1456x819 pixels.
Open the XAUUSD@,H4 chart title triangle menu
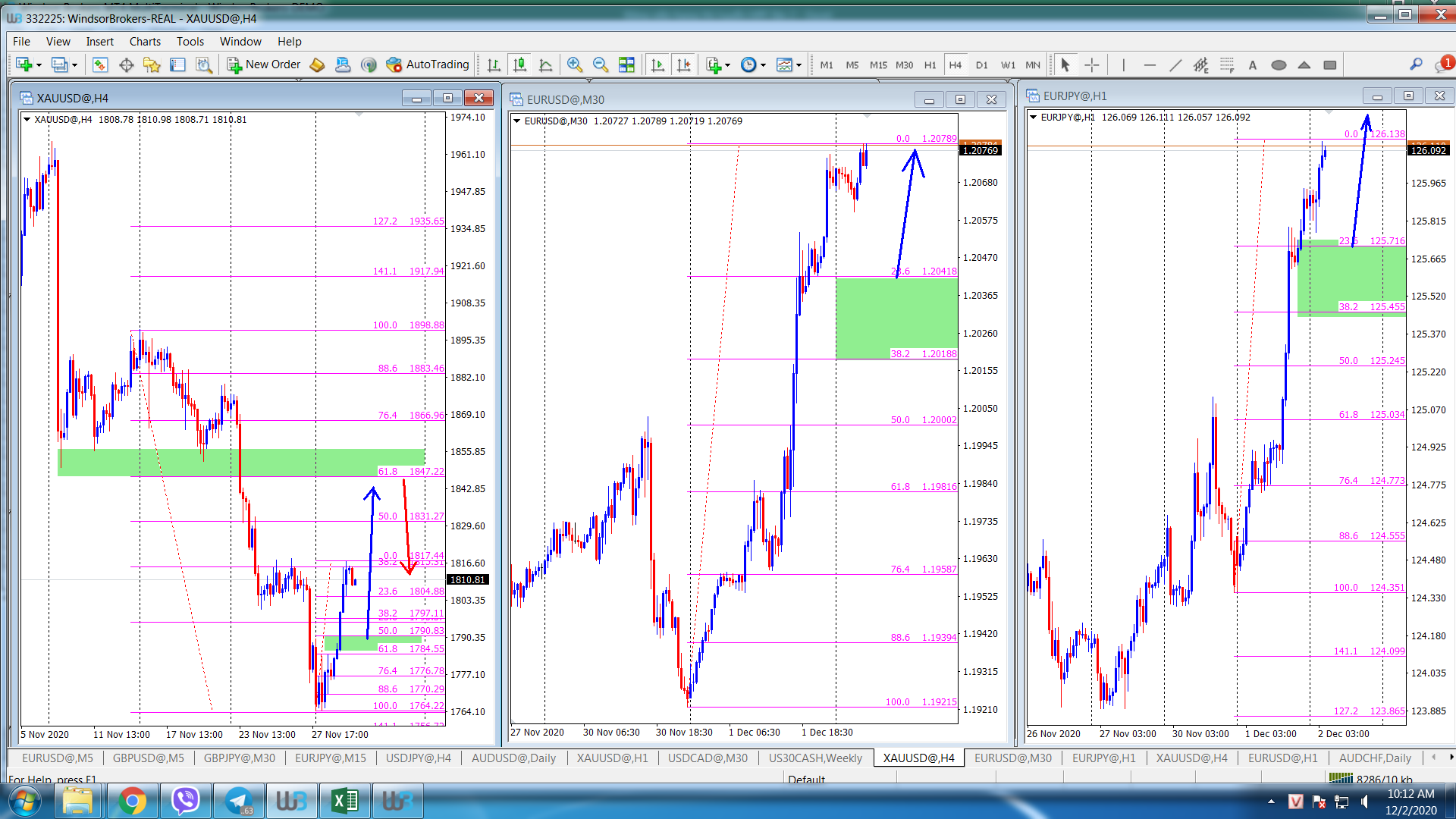click(27, 119)
